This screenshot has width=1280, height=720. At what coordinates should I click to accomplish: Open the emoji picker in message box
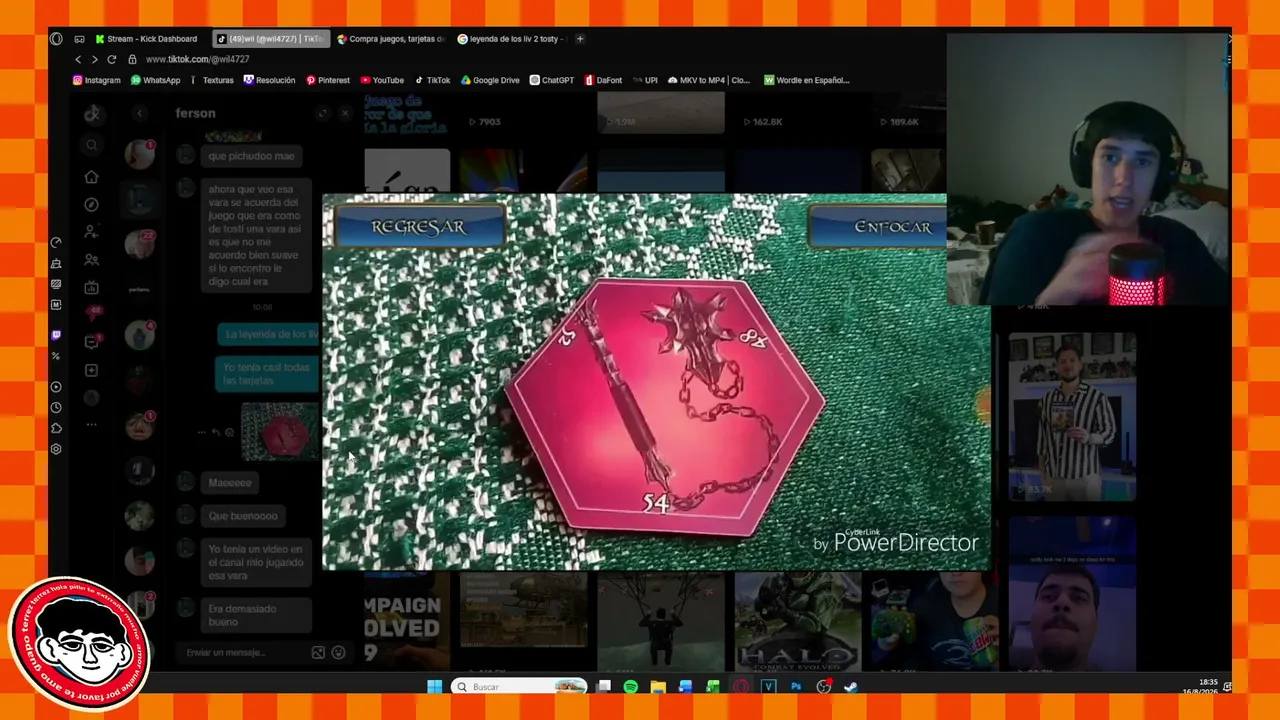coord(338,653)
